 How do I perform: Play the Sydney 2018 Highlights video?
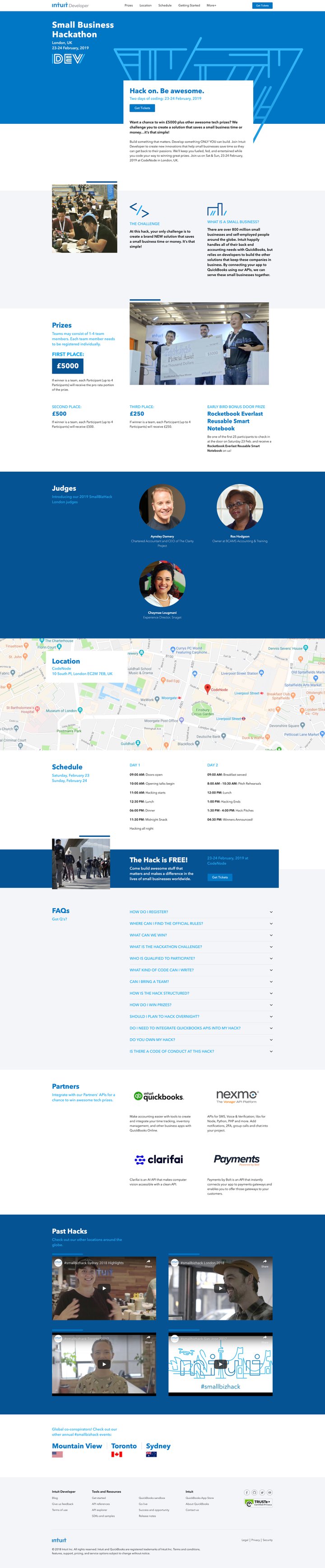coord(104,1288)
